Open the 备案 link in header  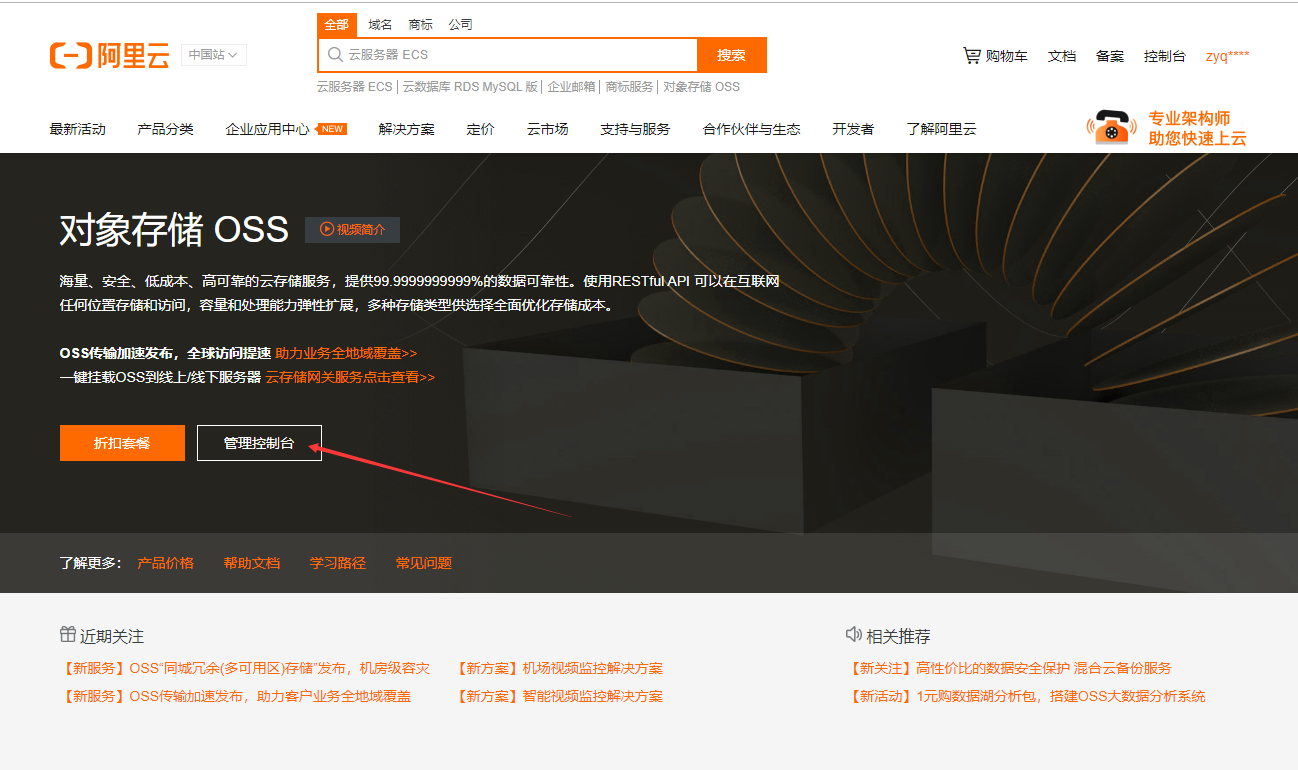tap(1110, 56)
